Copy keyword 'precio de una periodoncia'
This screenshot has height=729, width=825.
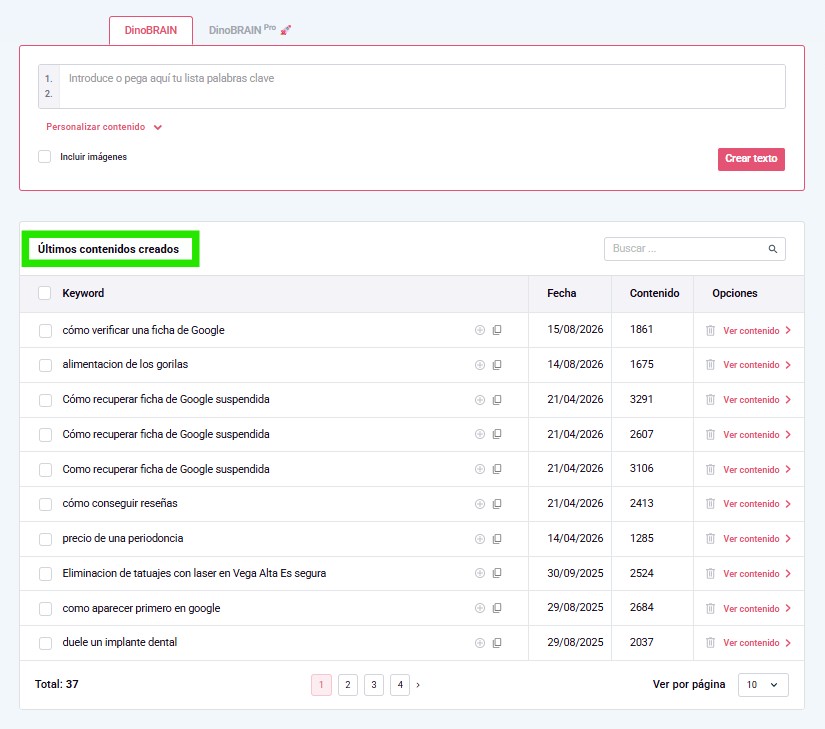tap(497, 539)
